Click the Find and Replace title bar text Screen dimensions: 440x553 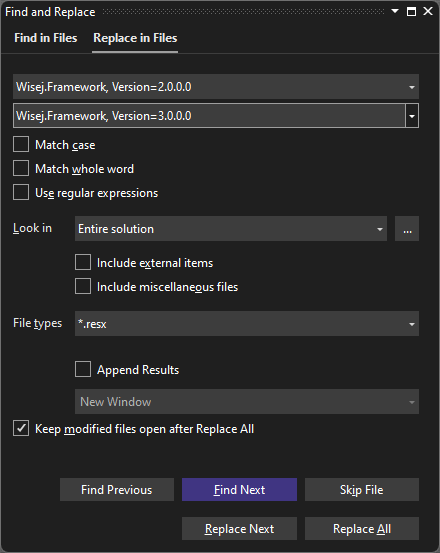(x=50, y=12)
